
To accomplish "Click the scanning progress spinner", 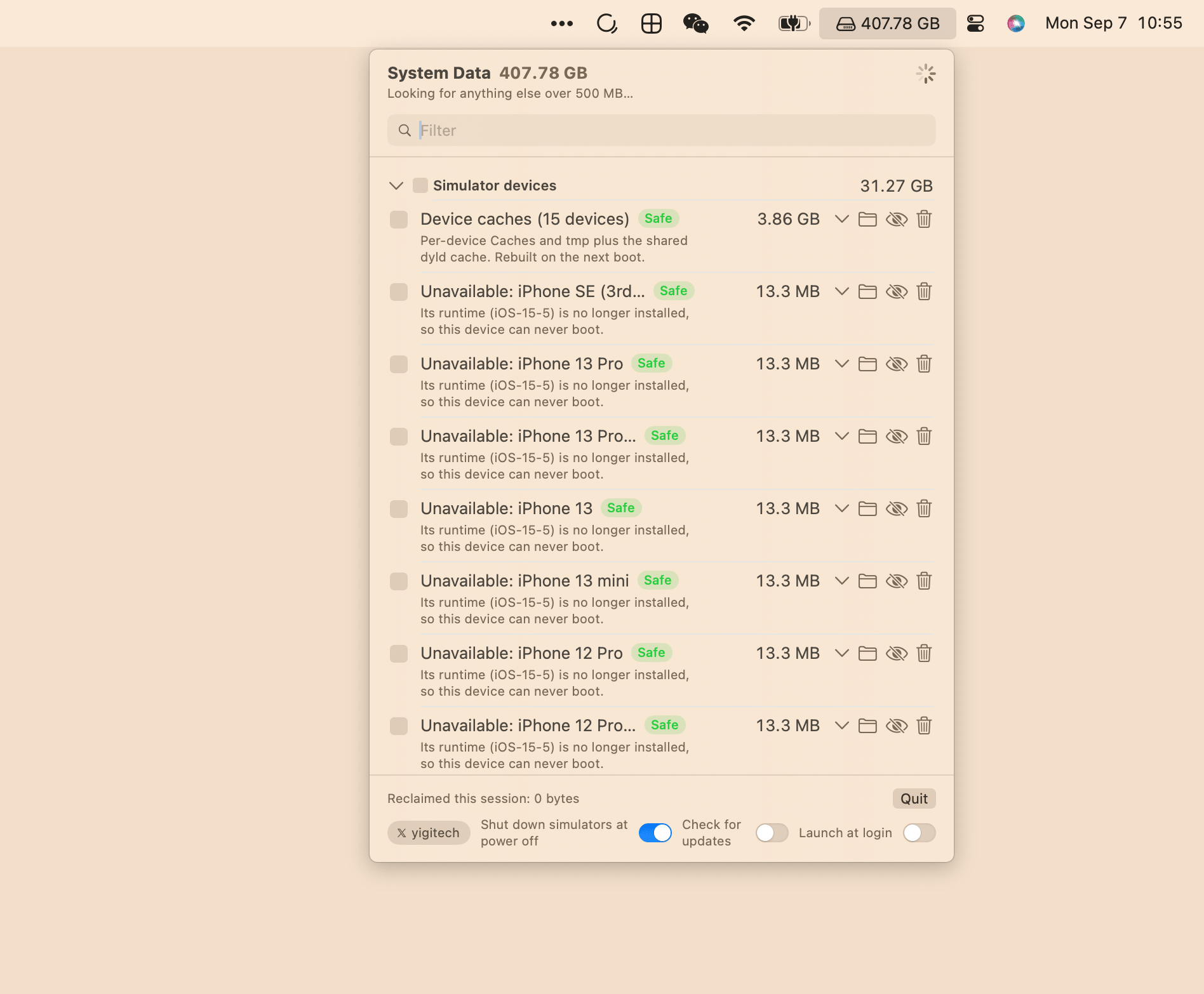I will point(926,74).
